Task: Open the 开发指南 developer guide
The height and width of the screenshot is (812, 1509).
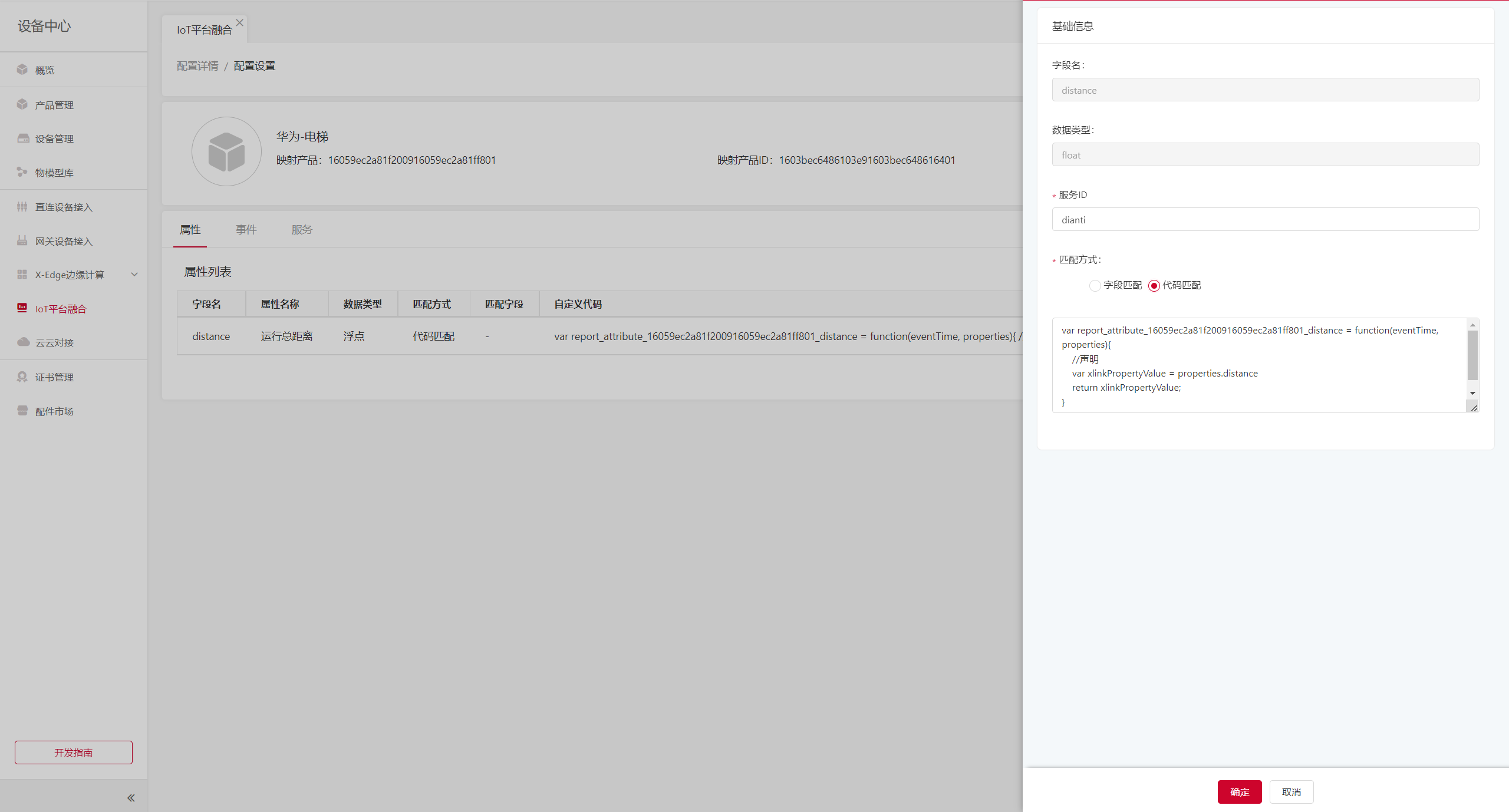Action: point(74,752)
